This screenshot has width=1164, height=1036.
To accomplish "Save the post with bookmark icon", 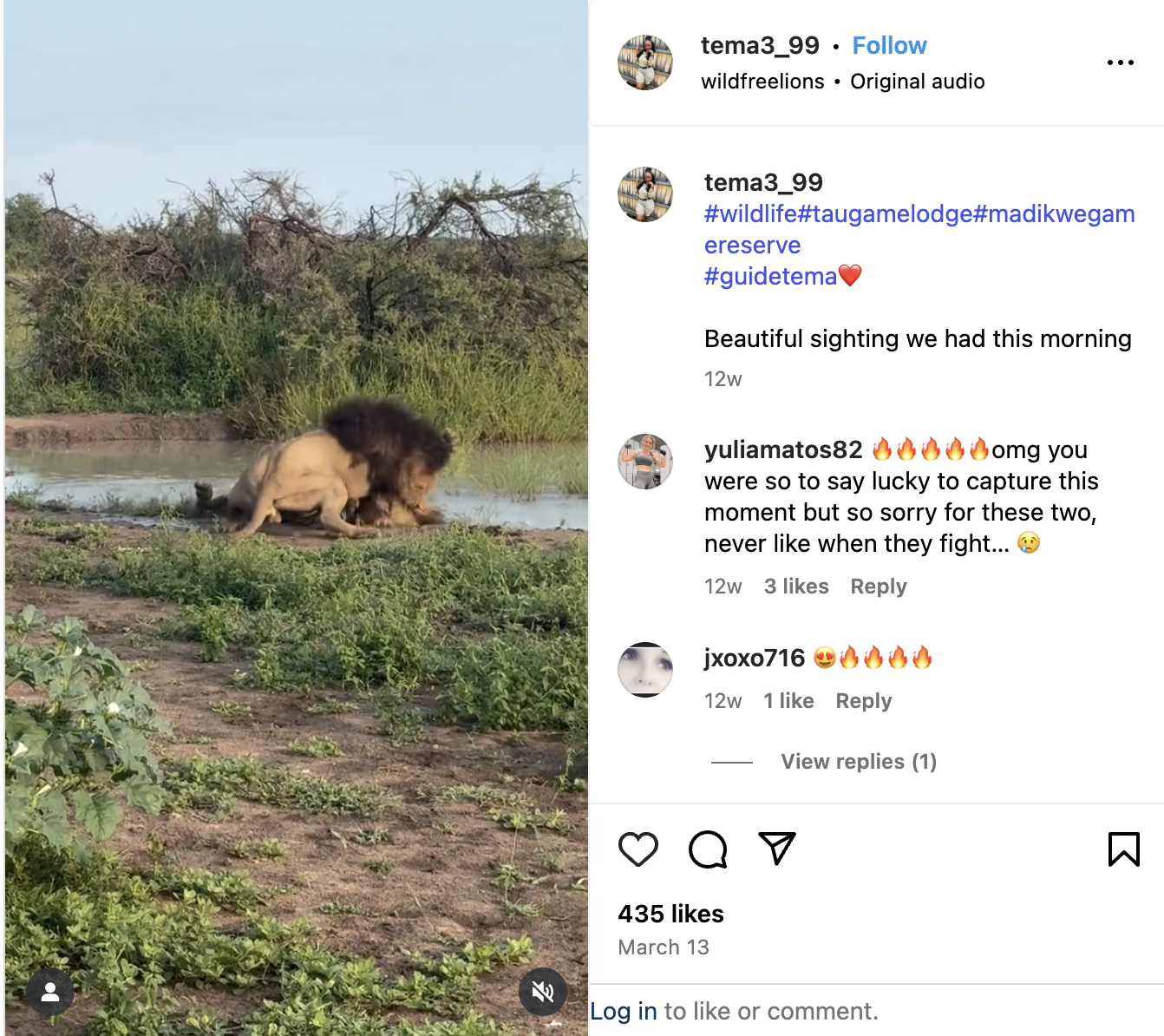I will click(x=1124, y=849).
